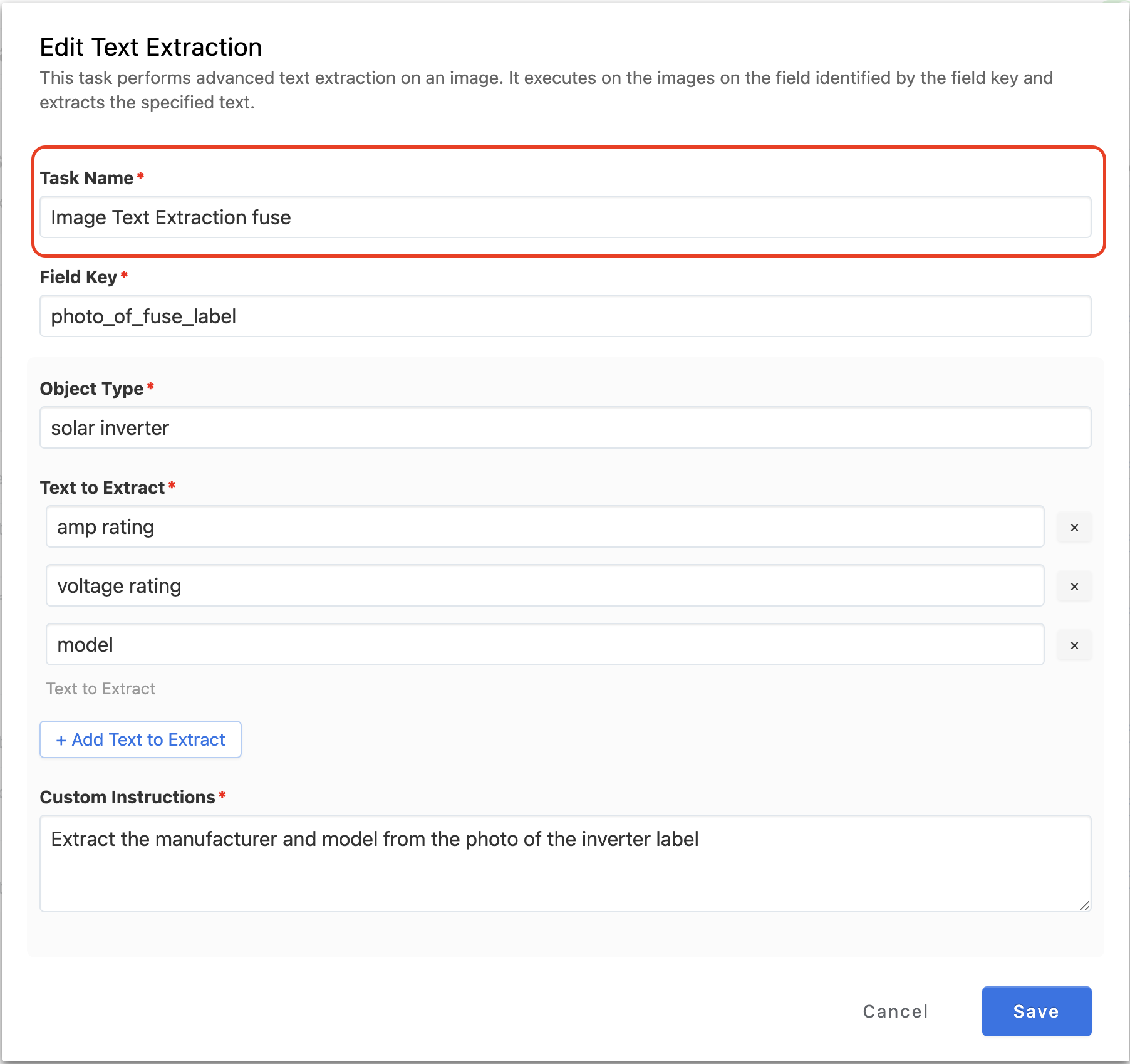Click the Edit Text Extraction dialog title
The image size is (1130, 1064).
pos(151,48)
